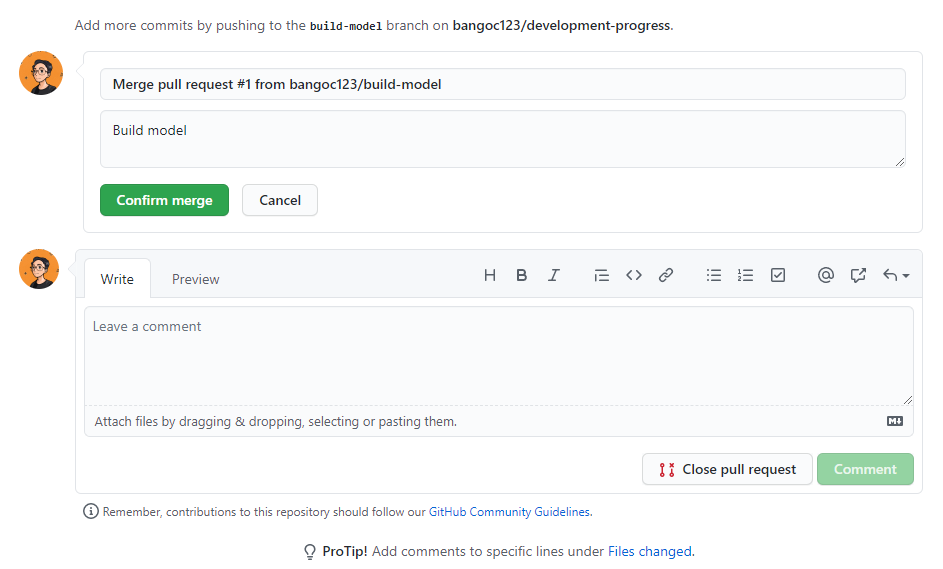Apply italic formatting icon
Image resolution: width=943 pixels, height=569 pixels.
coord(553,275)
